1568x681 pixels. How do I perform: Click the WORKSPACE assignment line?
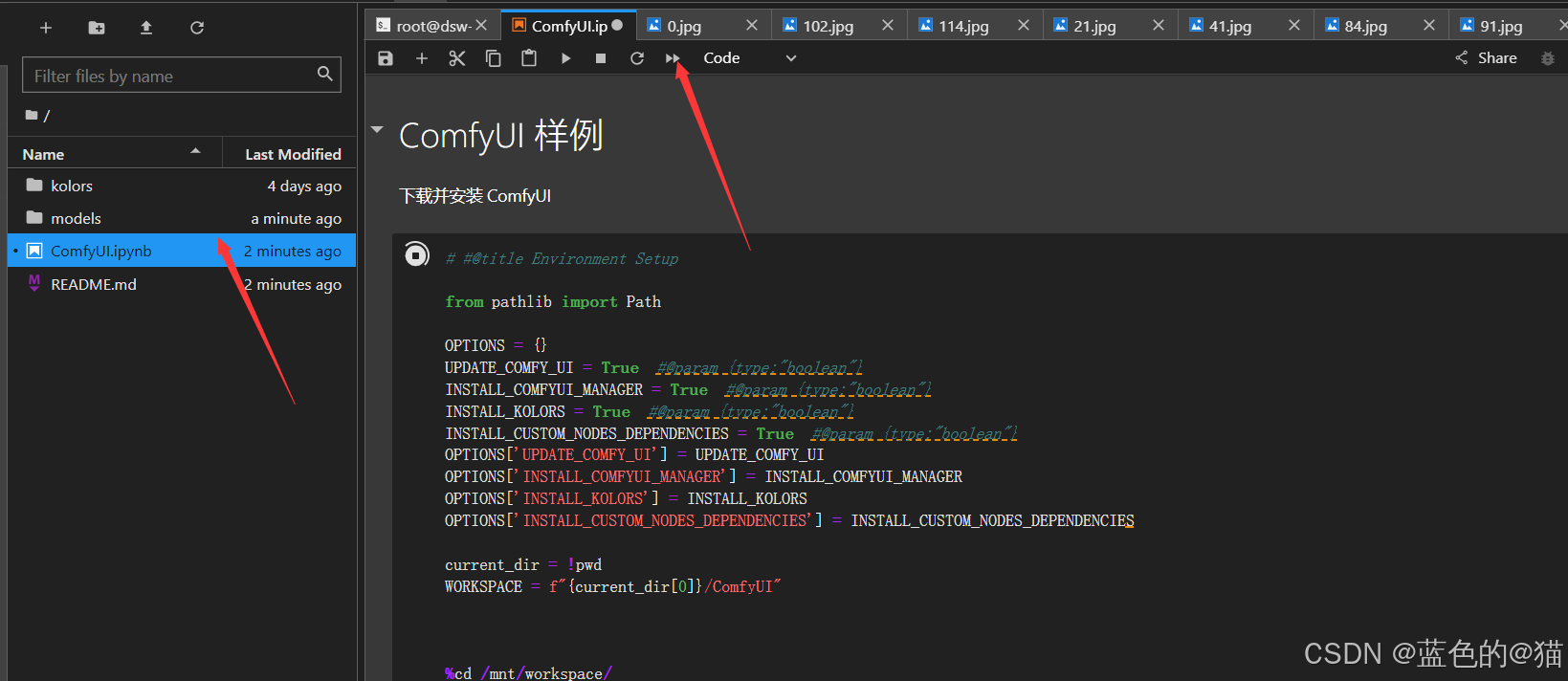[x=612, y=586]
